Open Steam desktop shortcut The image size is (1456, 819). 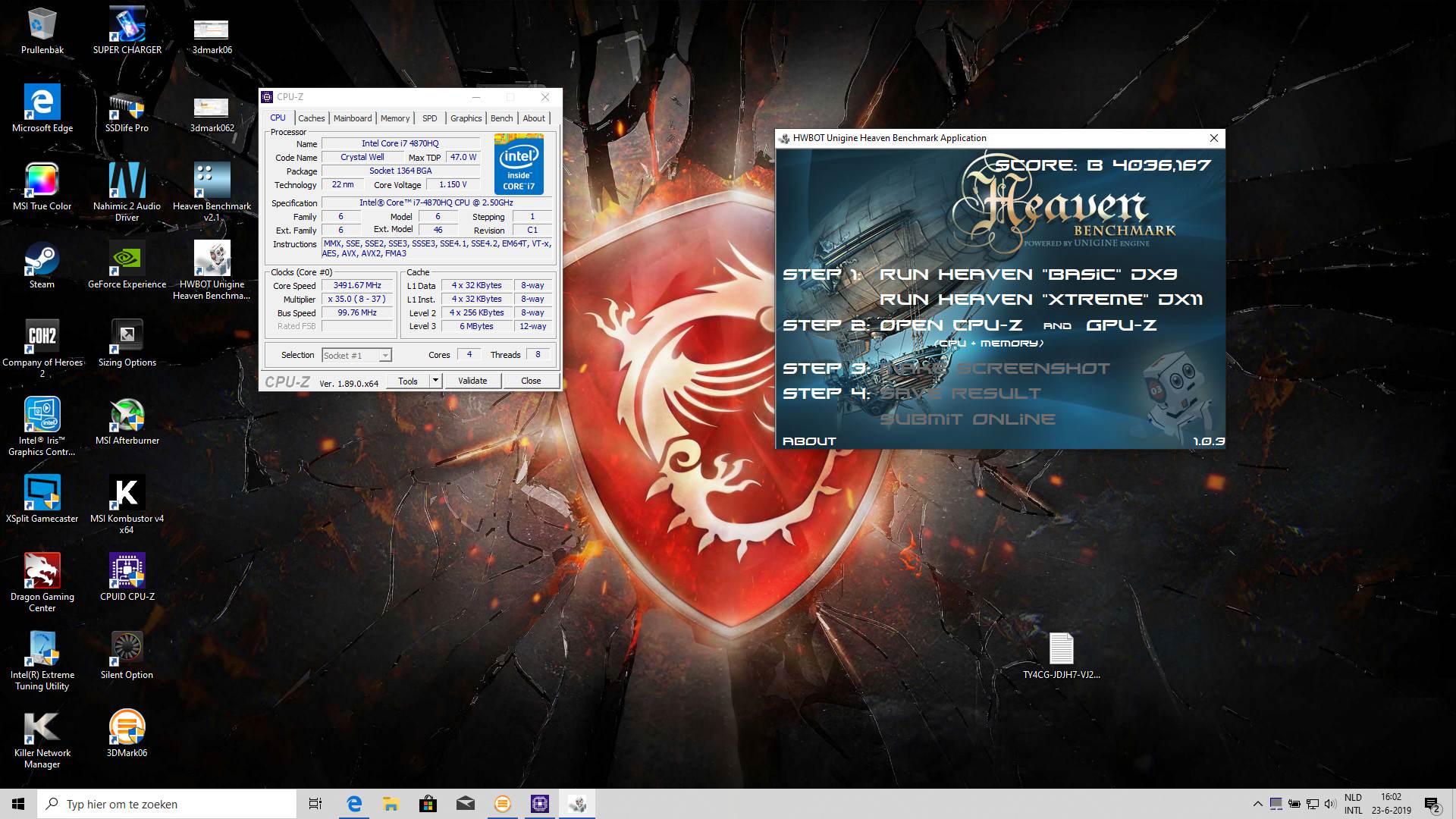click(x=42, y=265)
